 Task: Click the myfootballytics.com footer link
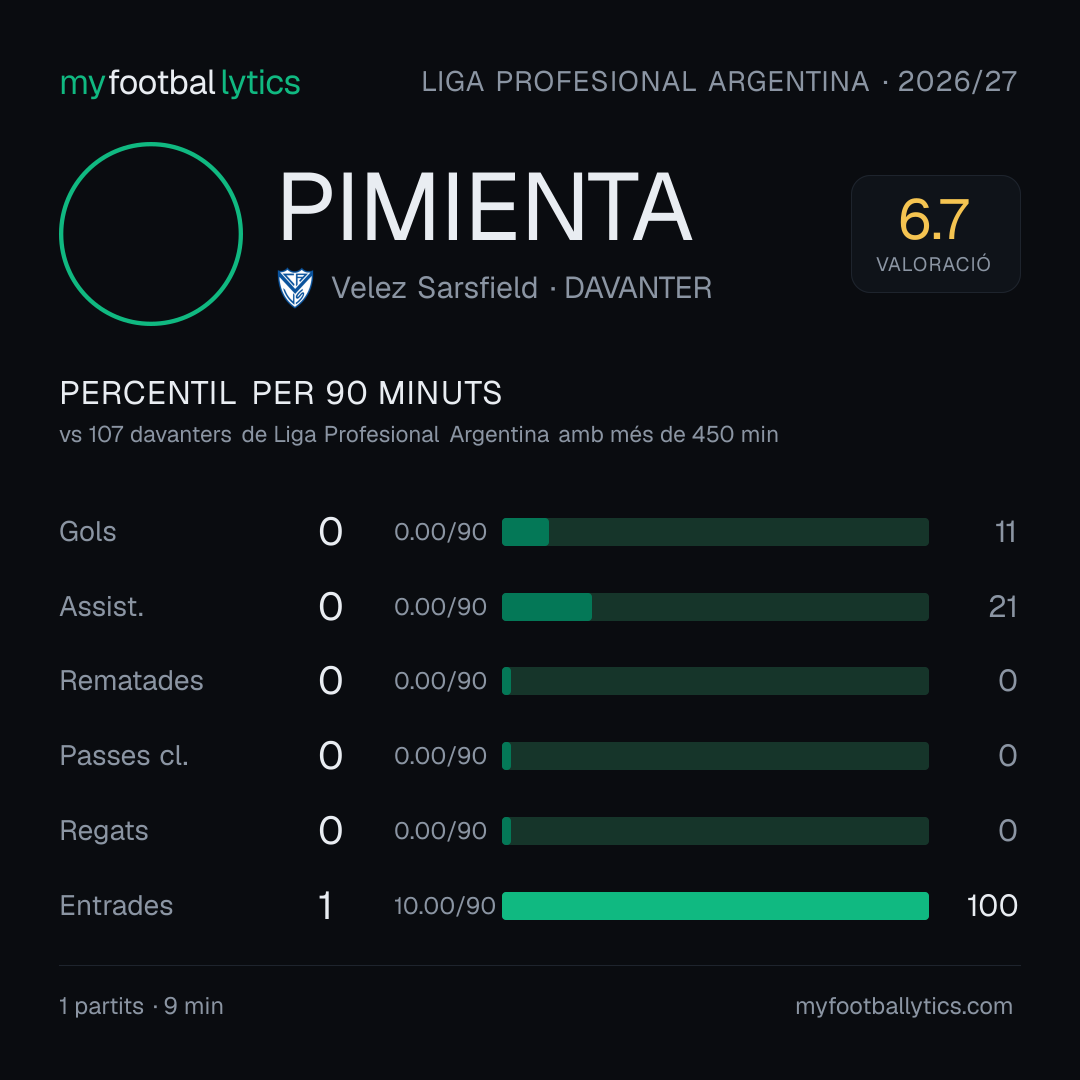click(904, 1006)
